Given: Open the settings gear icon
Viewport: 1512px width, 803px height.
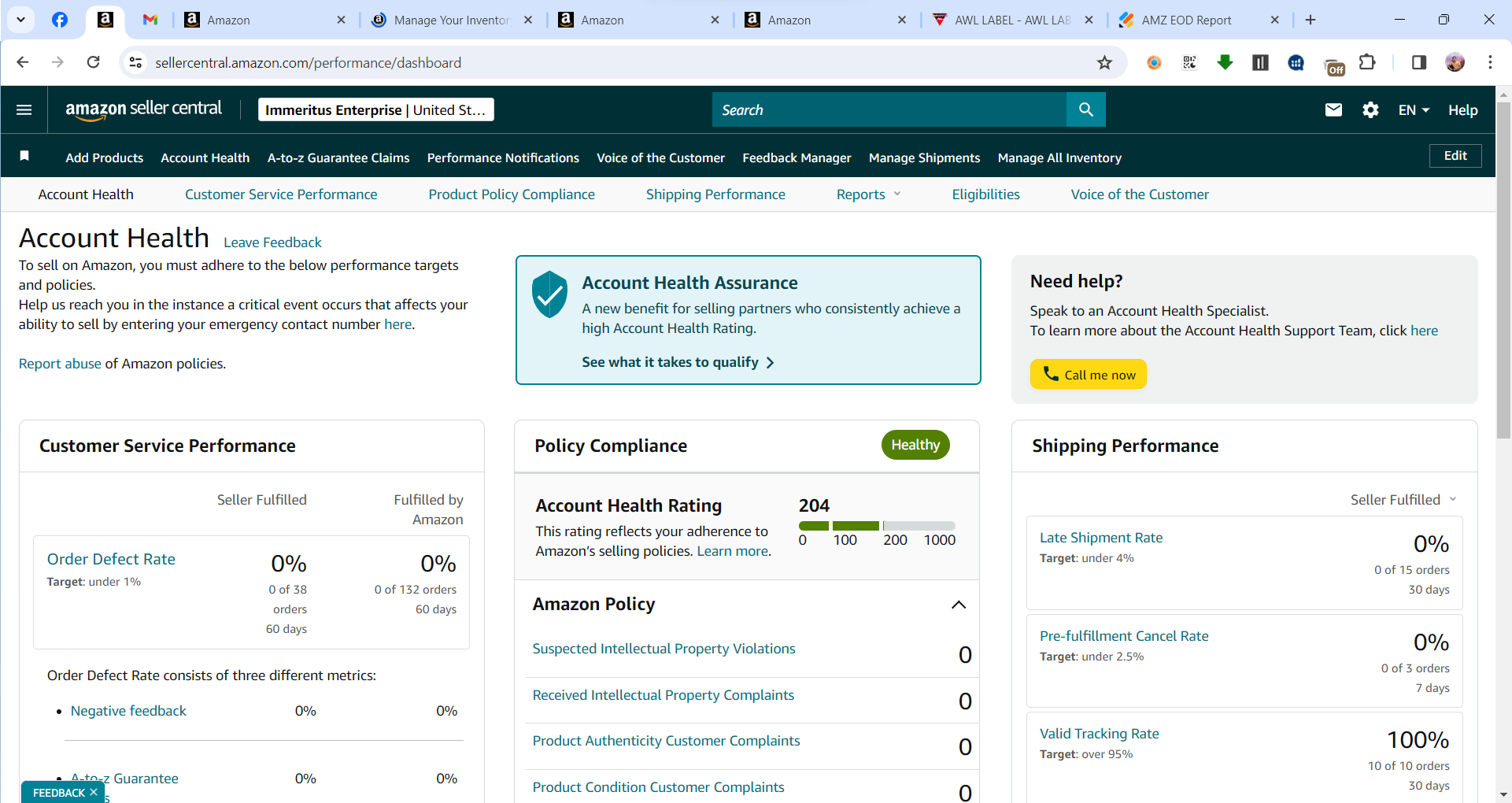Looking at the screenshot, I should [1370, 109].
